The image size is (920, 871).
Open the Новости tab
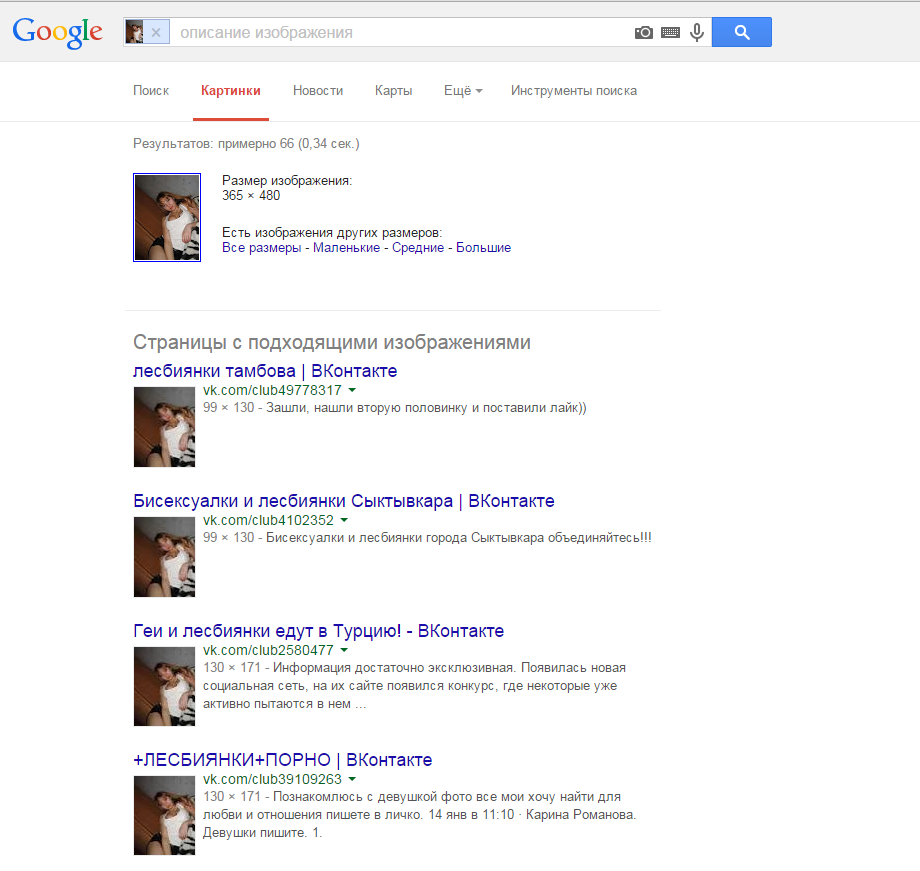pyautogui.click(x=318, y=90)
